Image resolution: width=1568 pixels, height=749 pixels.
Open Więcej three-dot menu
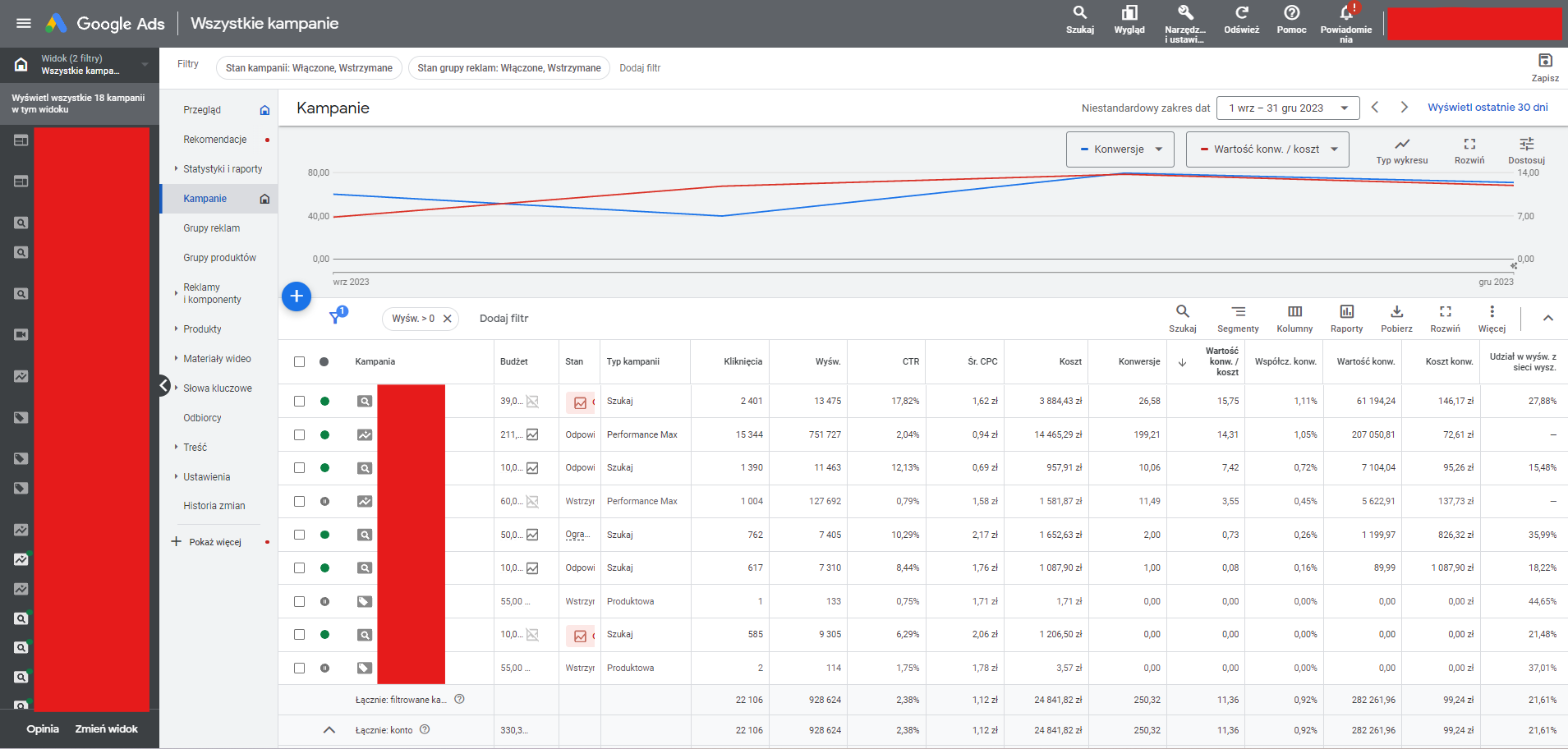click(x=1492, y=319)
